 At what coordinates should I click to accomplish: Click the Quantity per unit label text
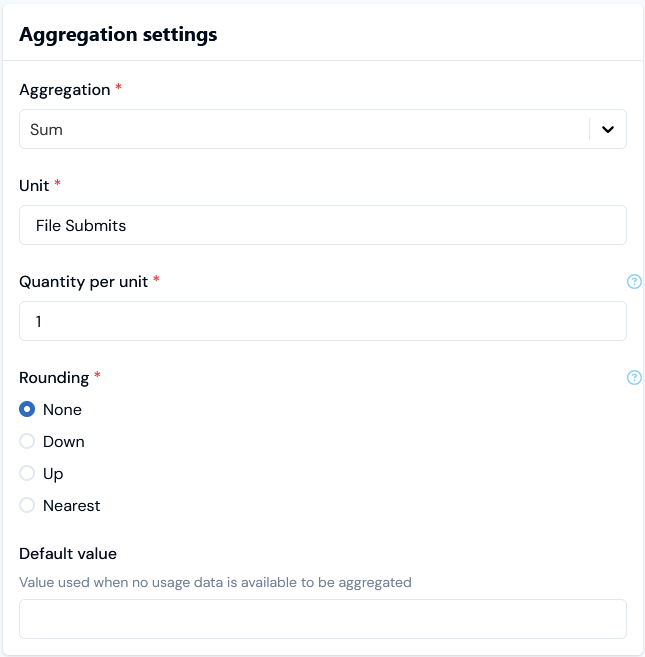point(83,282)
